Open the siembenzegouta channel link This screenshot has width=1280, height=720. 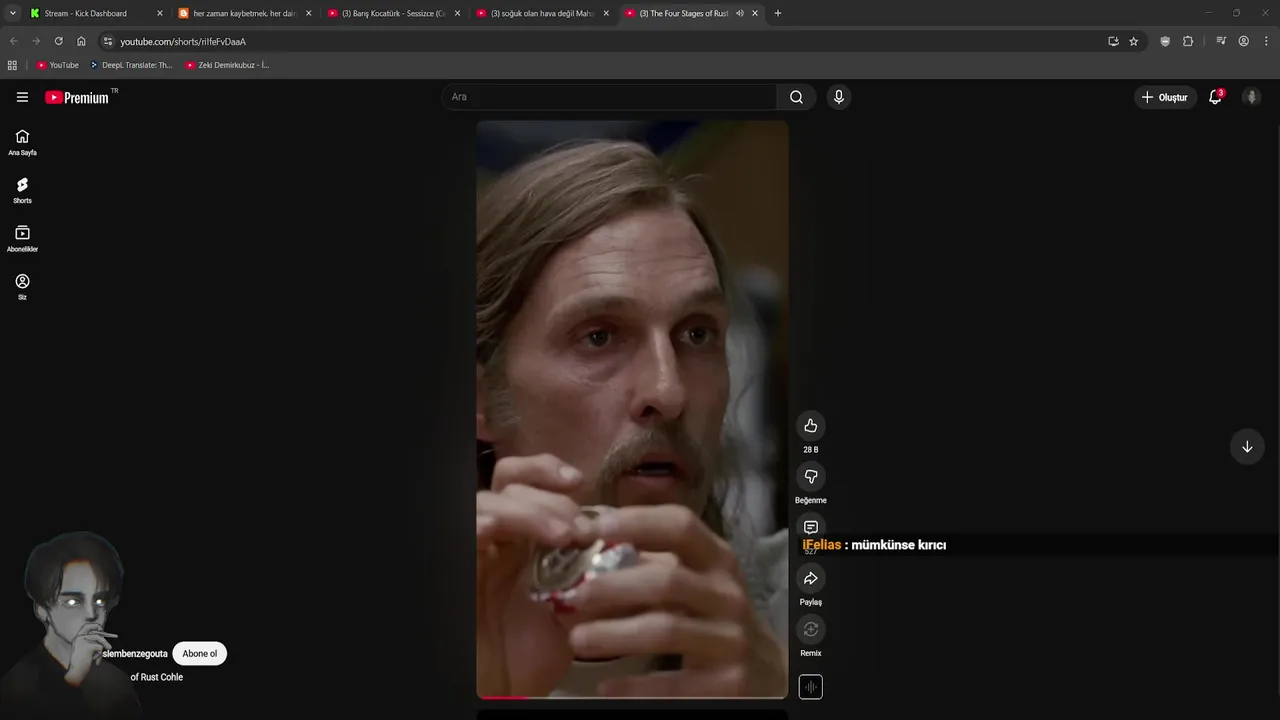point(135,654)
